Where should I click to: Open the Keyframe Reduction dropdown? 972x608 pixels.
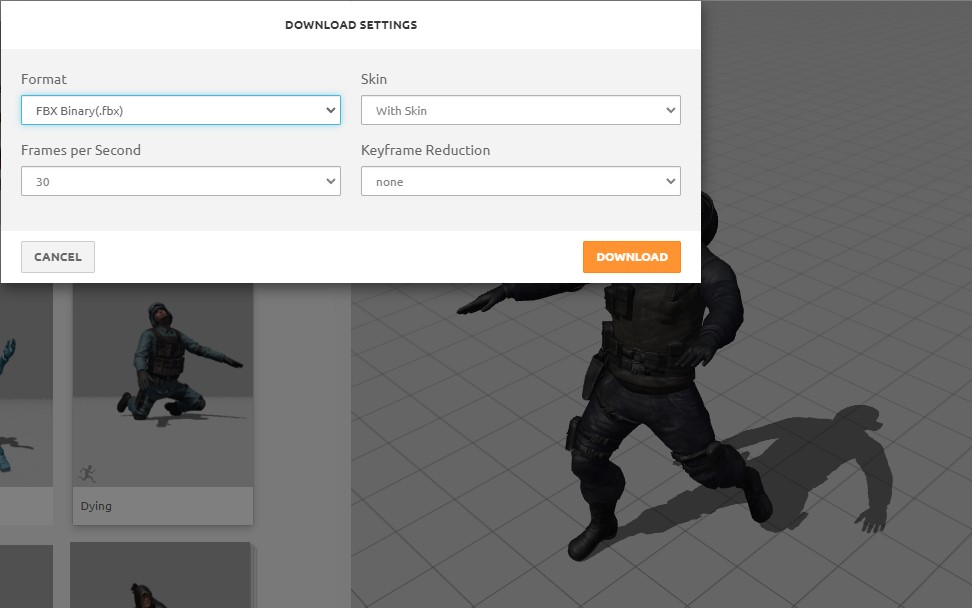click(x=521, y=181)
